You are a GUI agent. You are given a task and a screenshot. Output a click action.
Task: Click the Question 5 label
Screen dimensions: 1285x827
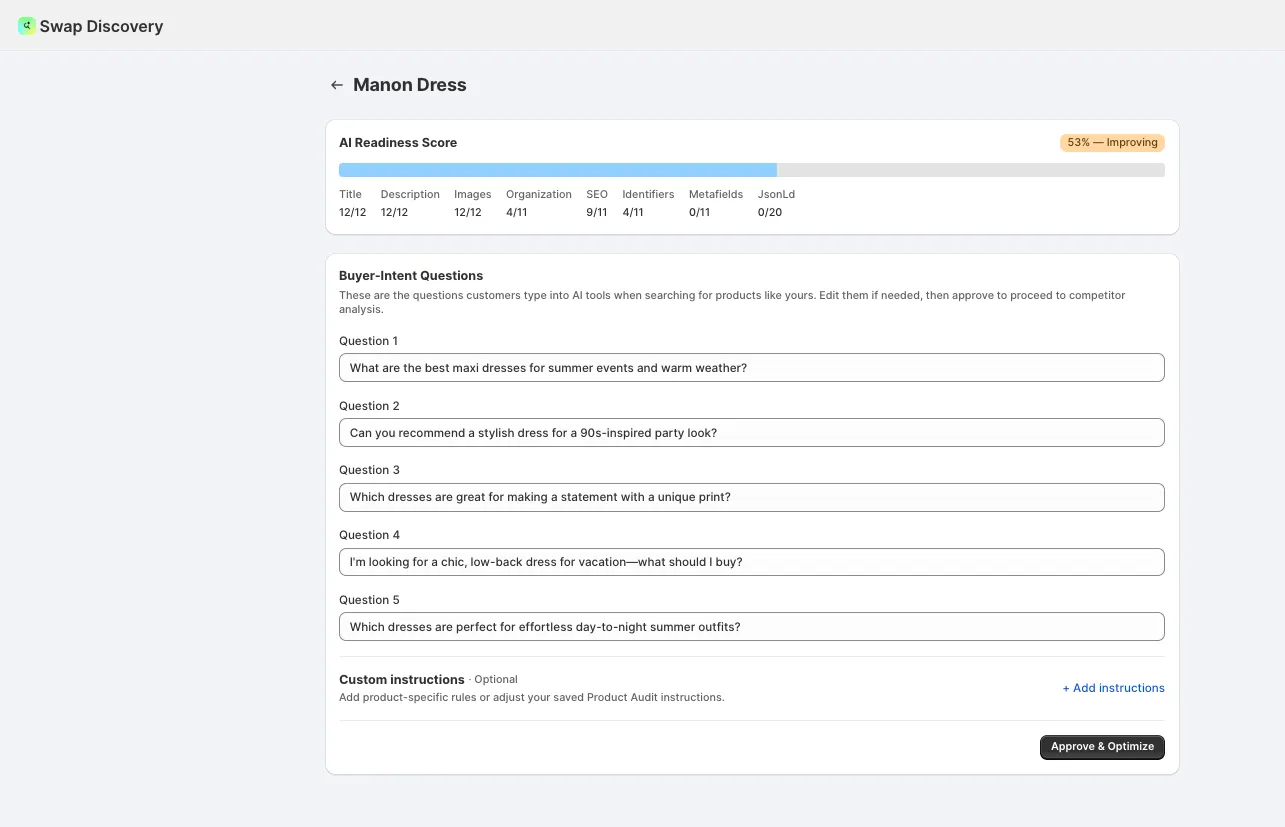369,600
